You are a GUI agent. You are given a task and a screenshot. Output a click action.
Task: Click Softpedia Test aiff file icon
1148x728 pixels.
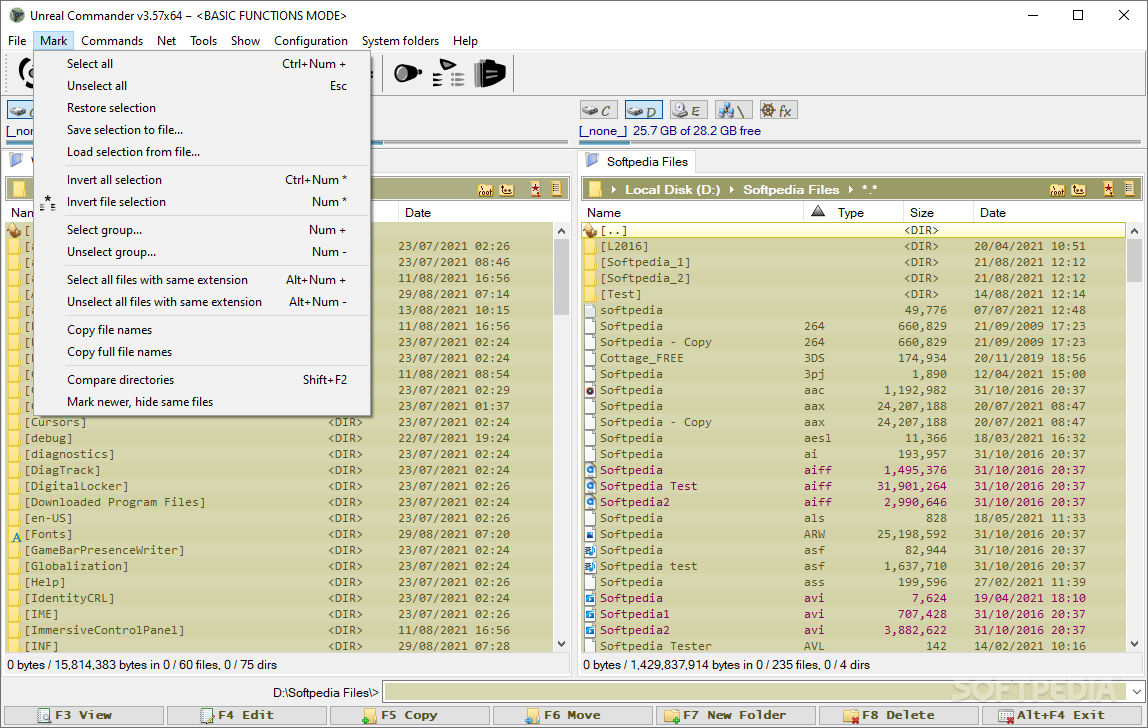[590, 486]
